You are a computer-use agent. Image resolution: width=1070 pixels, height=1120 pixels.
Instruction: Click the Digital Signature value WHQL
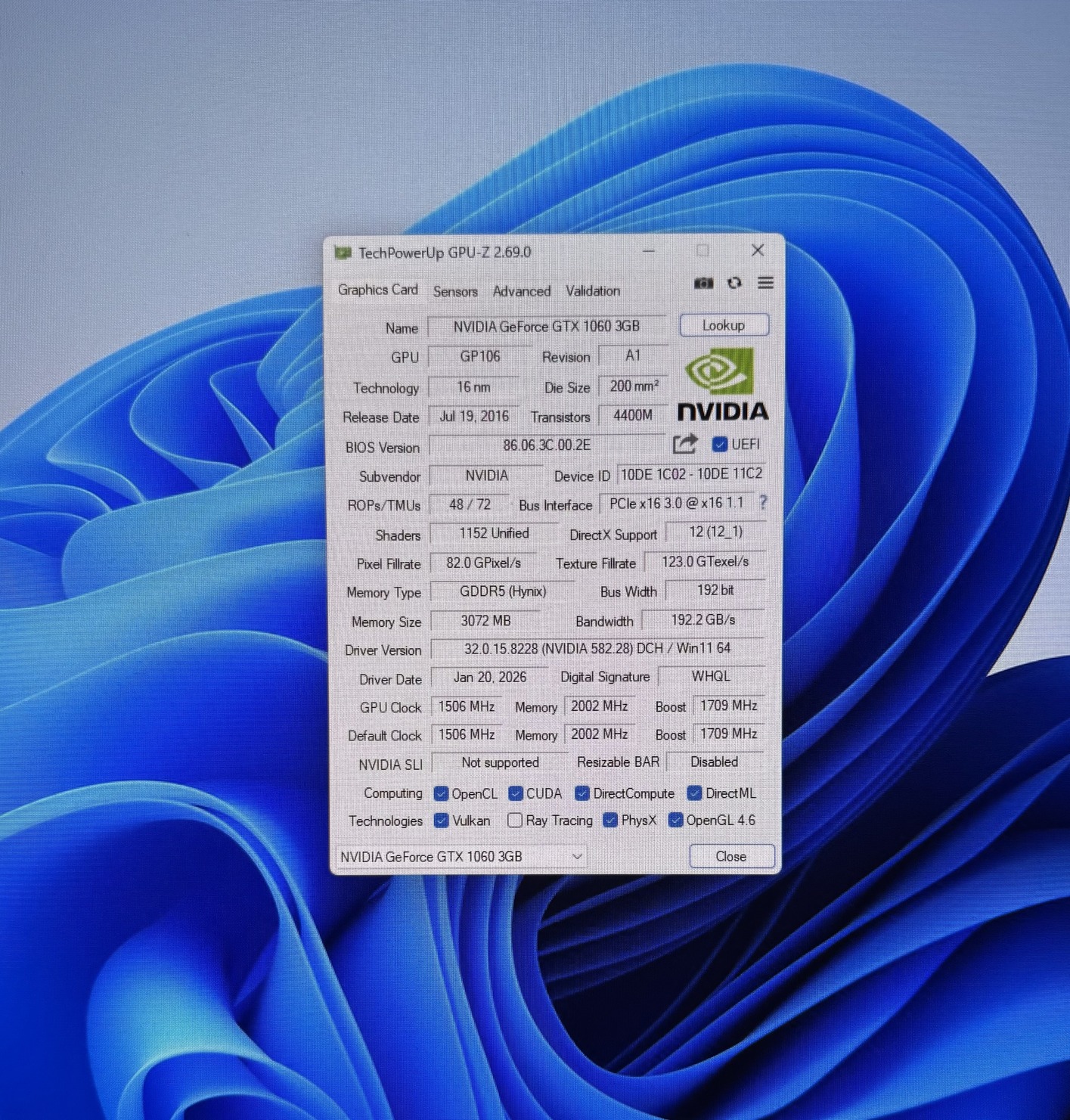point(711,677)
